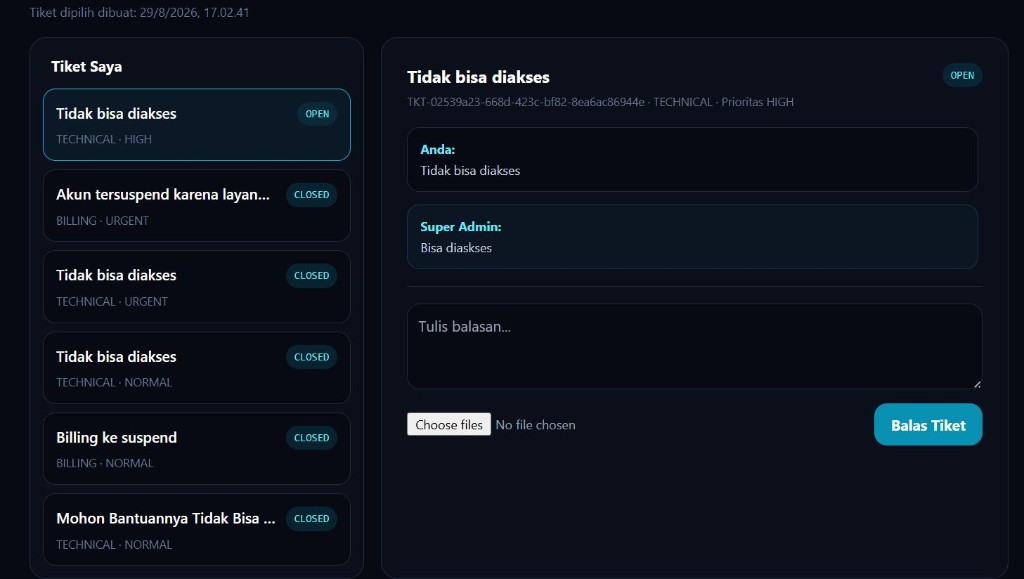Select the 'Tidak bisa diakses' TECHNICAL URGENT ticket
This screenshot has height=579, width=1024.
point(197,287)
